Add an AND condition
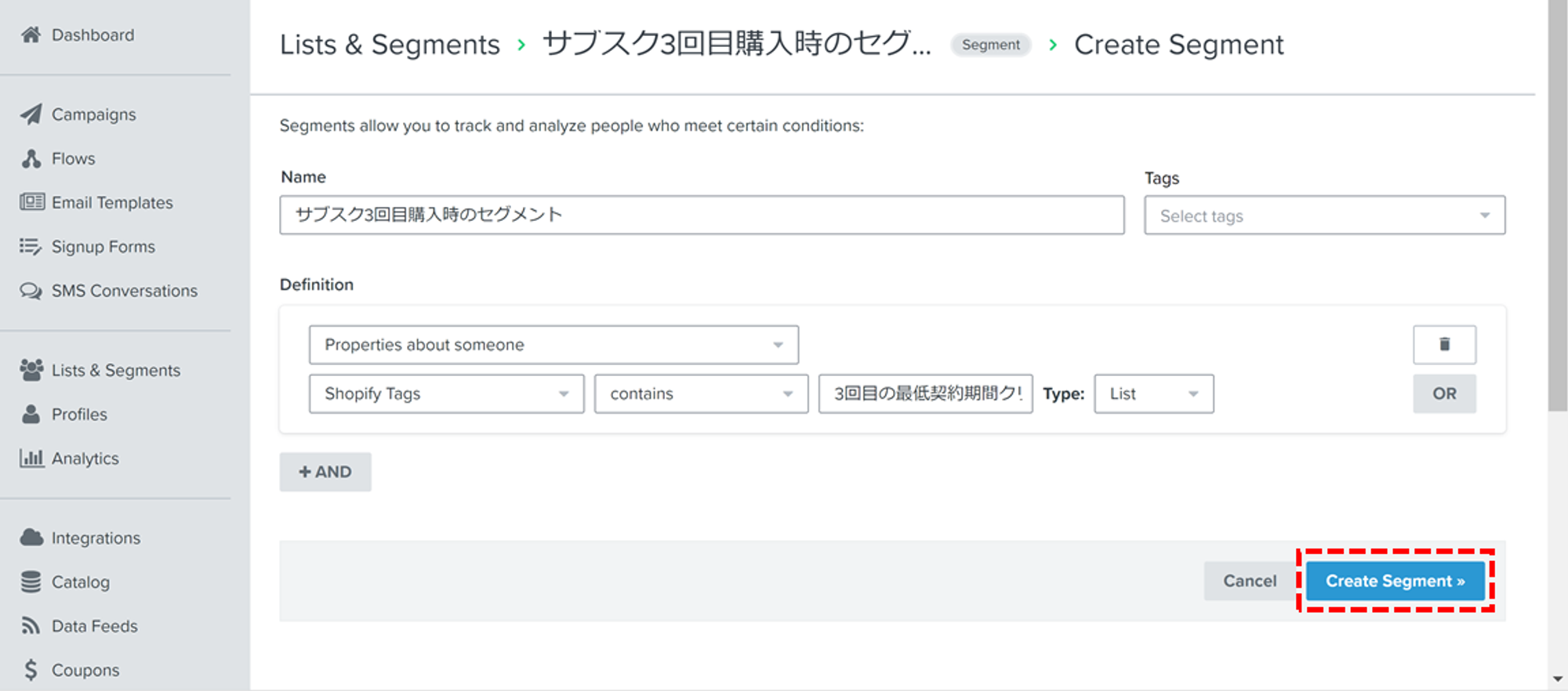This screenshot has height=691, width=1568. [325, 472]
